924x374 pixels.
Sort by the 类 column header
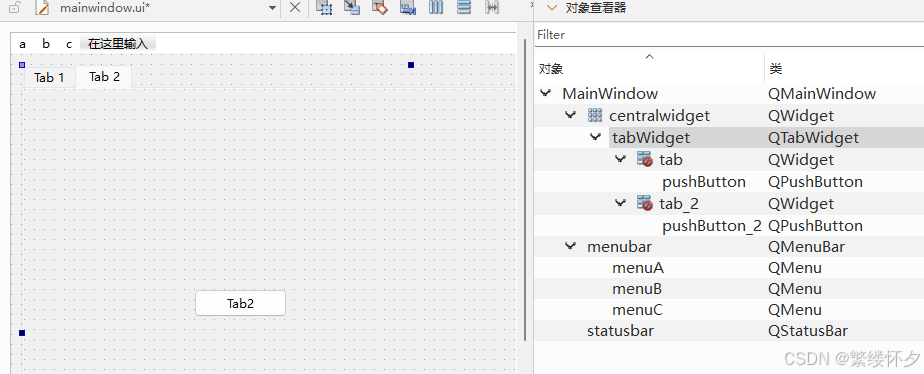pyautogui.click(x=844, y=69)
